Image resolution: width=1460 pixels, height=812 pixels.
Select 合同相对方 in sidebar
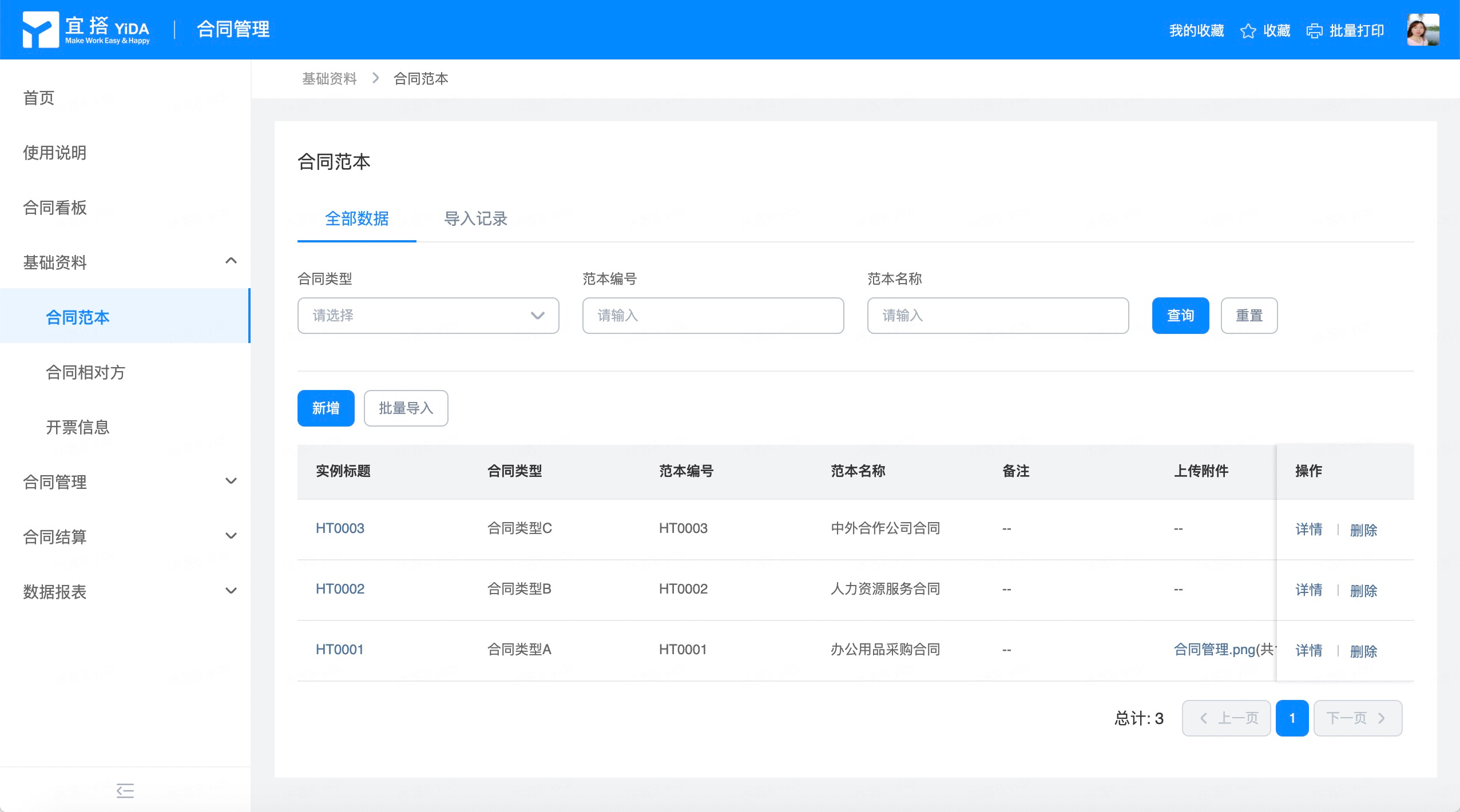(x=85, y=372)
